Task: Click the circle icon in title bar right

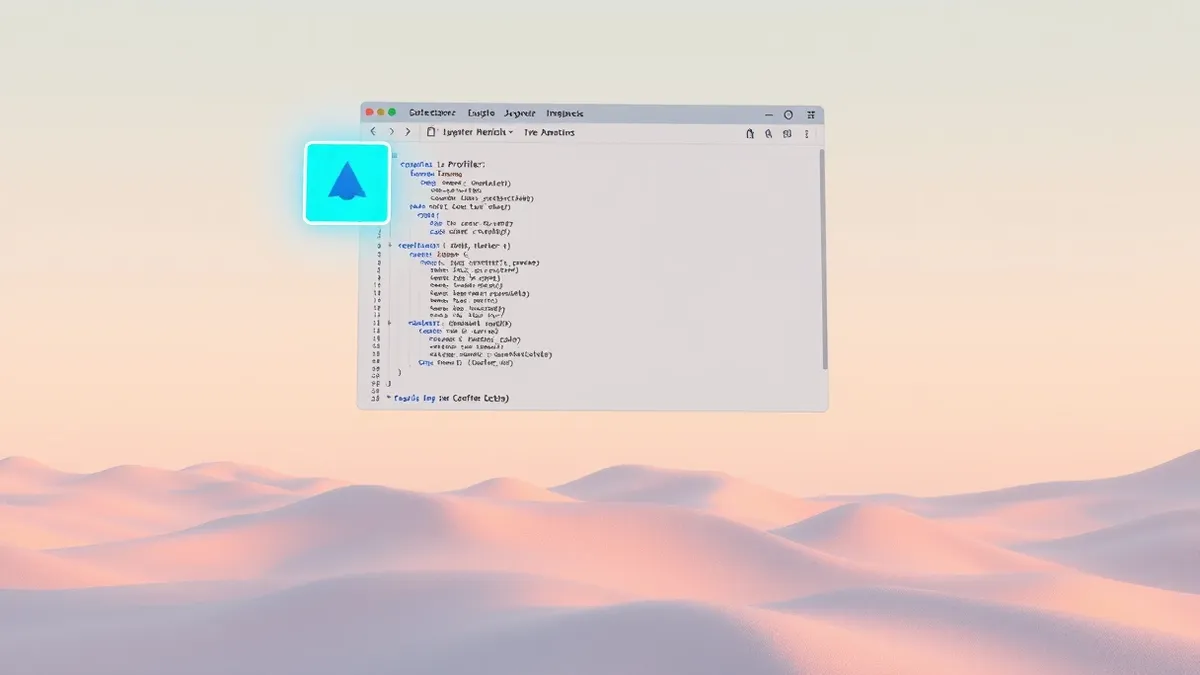Action: tap(788, 115)
